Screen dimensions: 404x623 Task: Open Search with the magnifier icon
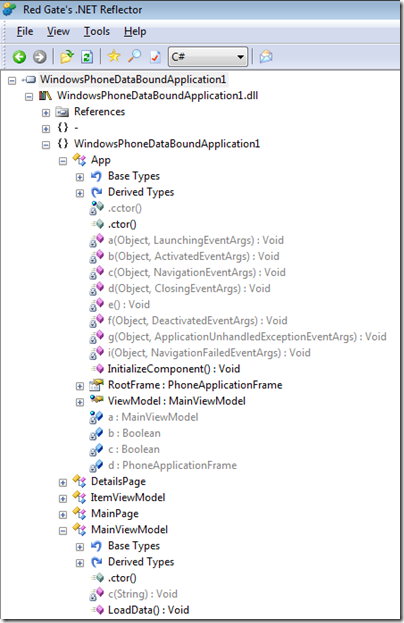[x=134, y=56]
